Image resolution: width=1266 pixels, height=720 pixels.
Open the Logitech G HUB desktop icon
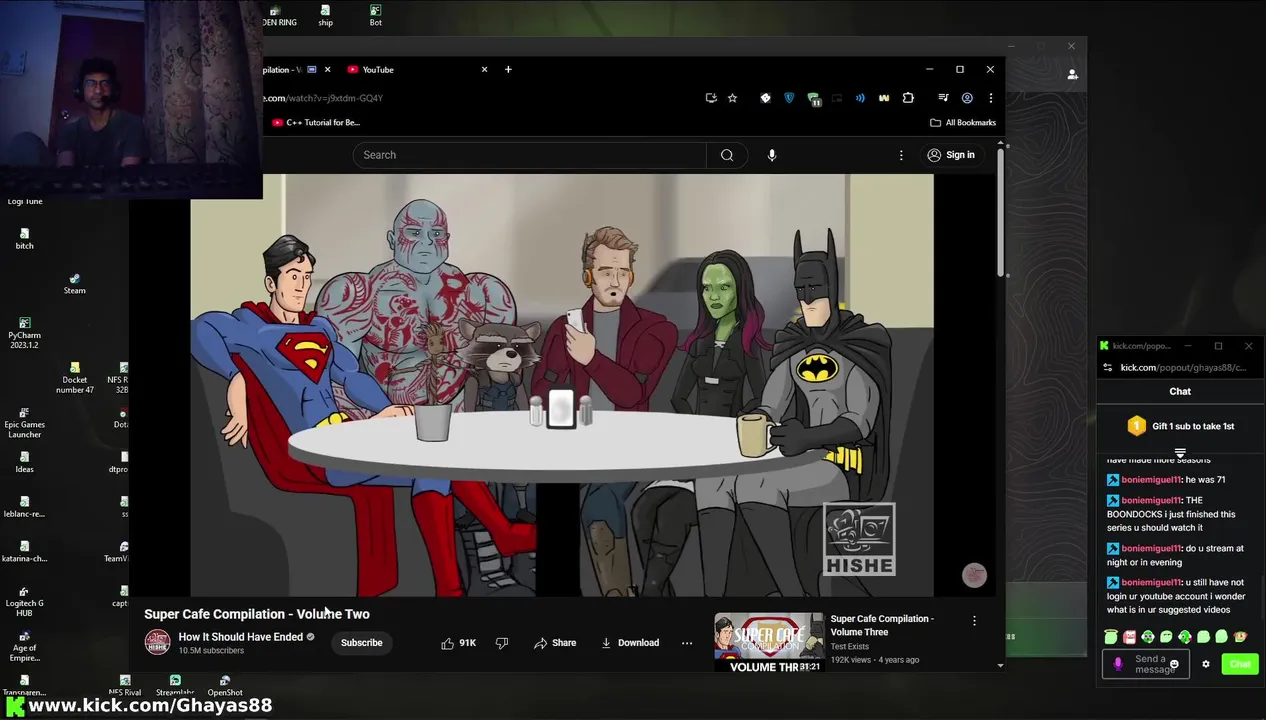(x=24, y=601)
